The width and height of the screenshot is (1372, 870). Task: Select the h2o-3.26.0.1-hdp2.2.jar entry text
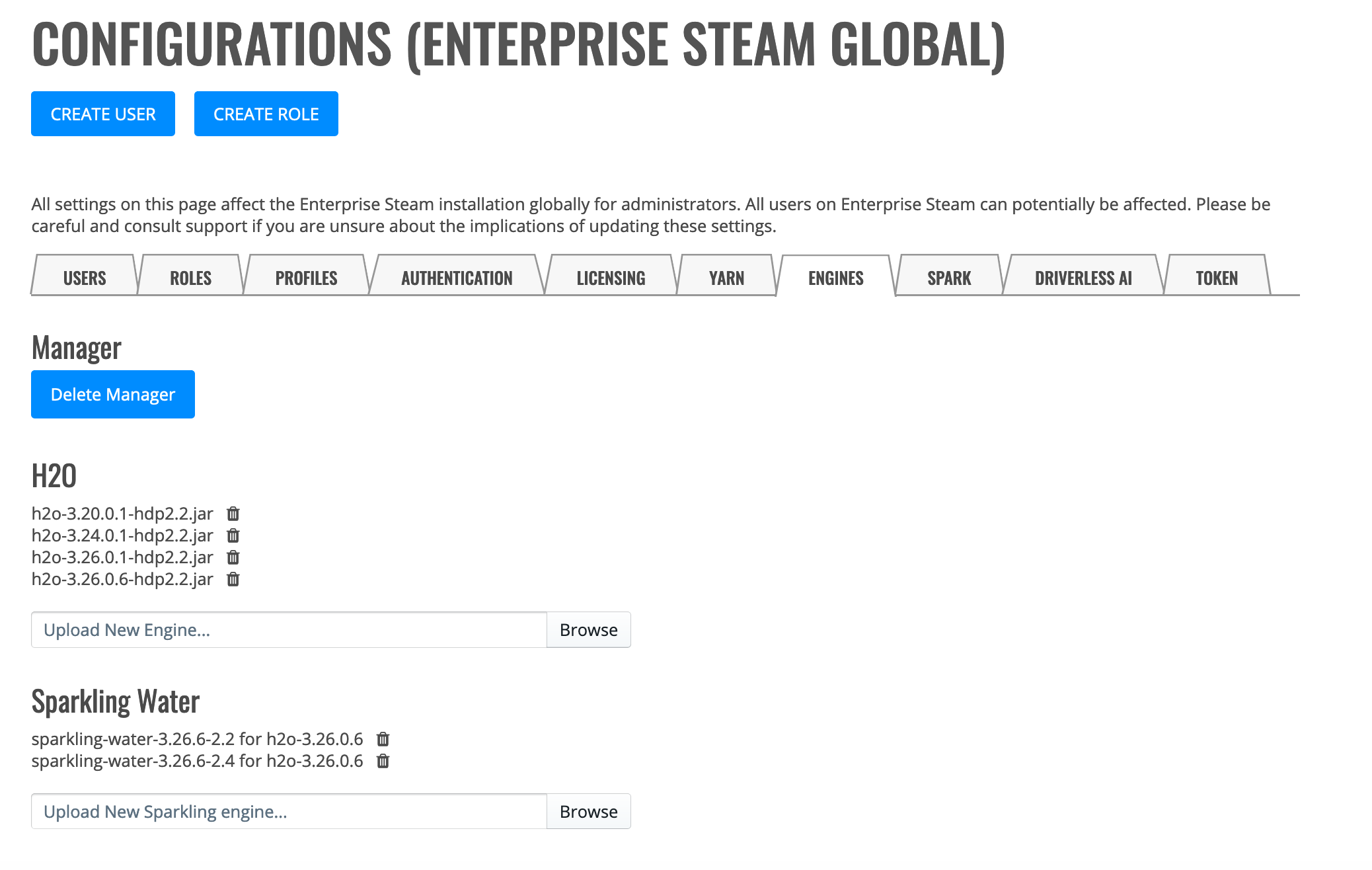point(122,557)
